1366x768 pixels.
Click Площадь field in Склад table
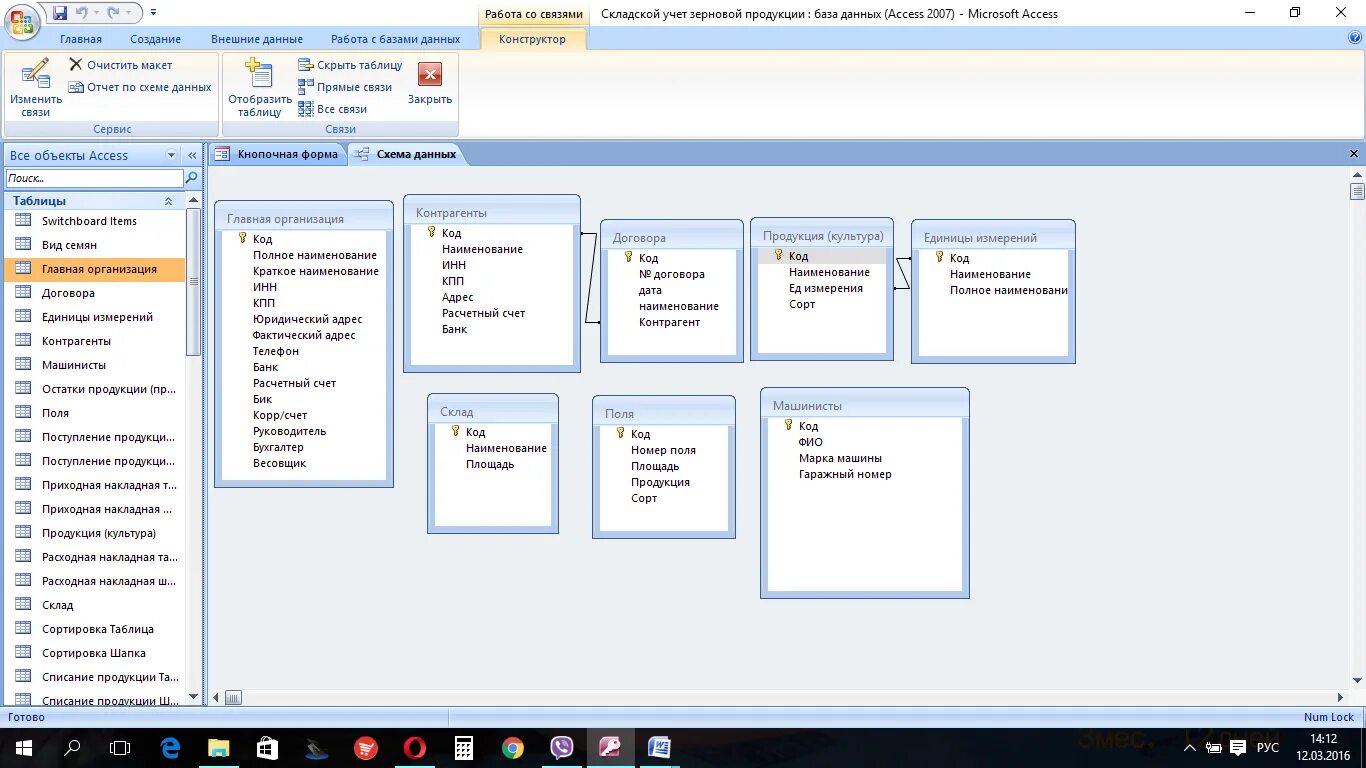pyautogui.click(x=490, y=464)
